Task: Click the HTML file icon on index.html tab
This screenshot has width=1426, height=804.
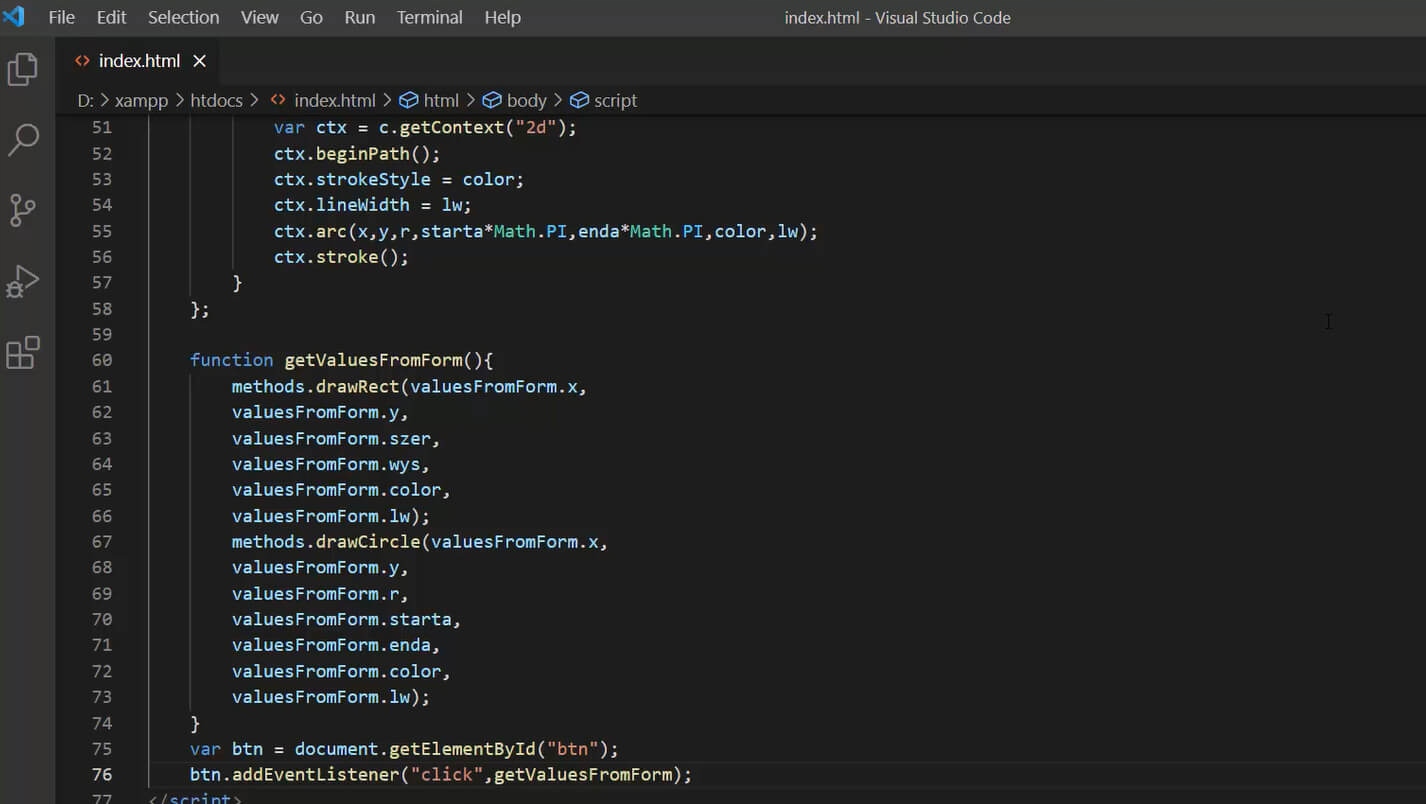Action: 82,61
